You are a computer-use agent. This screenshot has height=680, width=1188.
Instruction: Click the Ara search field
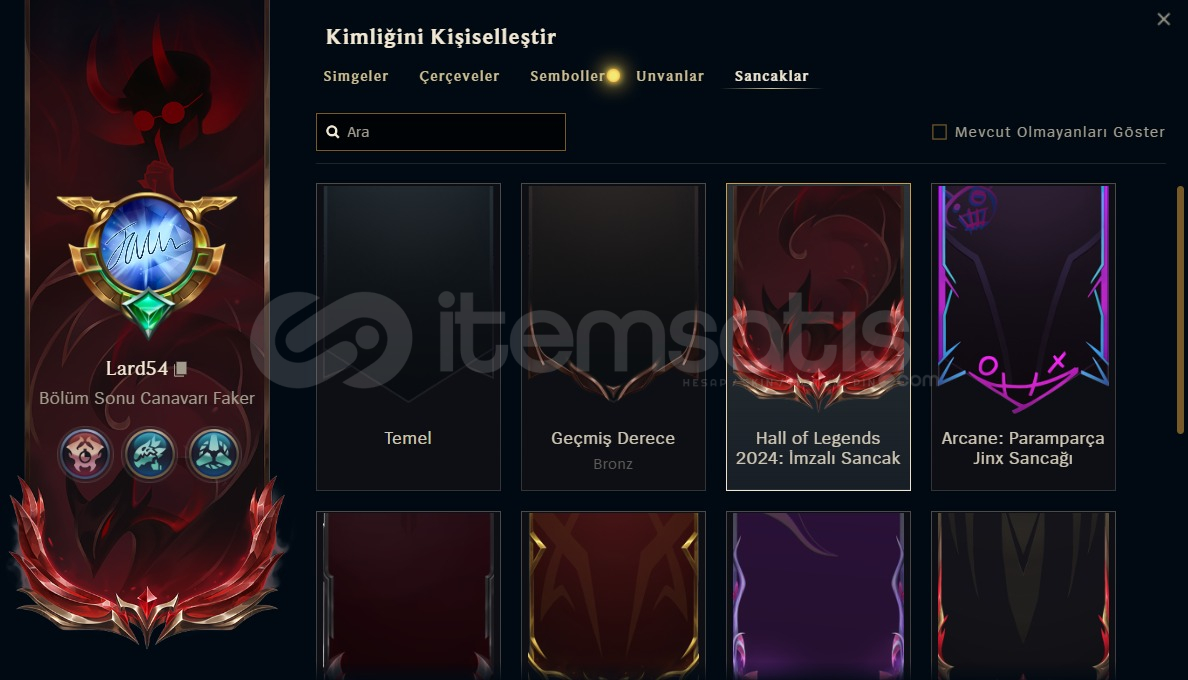click(x=441, y=132)
